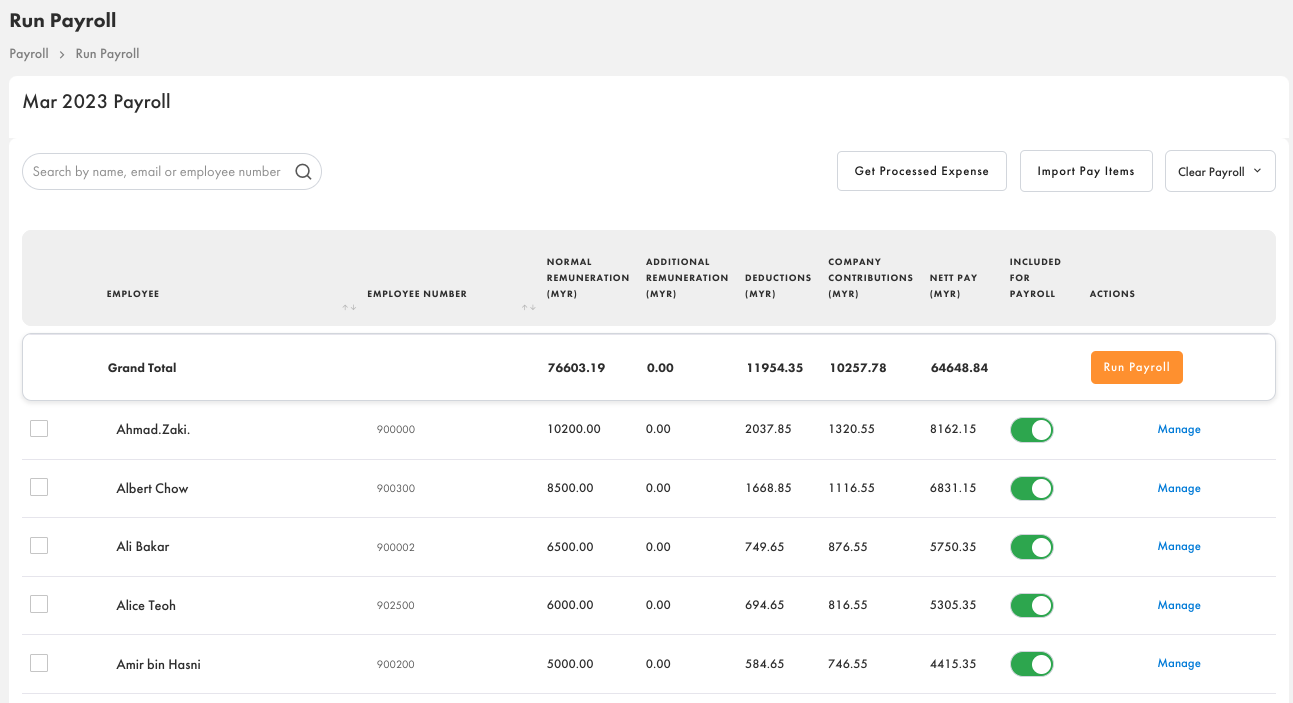Image resolution: width=1293 pixels, height=703 pixels.
Task: Open Manage for Ahmad.Zaki.
Action: (x=1178, y=429)
